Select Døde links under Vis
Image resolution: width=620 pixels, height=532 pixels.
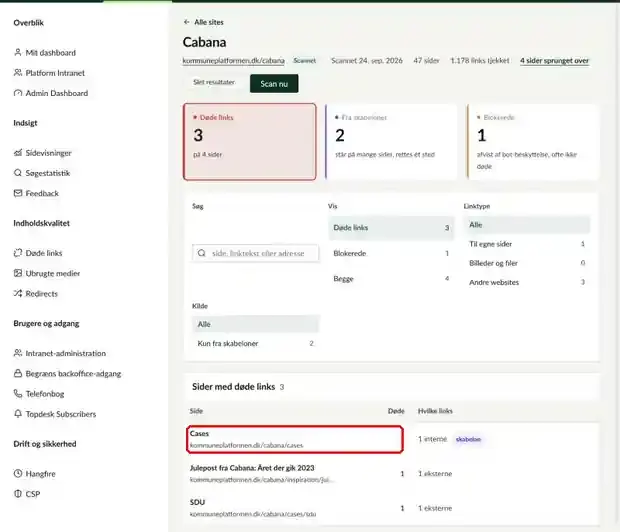point(391,228)
